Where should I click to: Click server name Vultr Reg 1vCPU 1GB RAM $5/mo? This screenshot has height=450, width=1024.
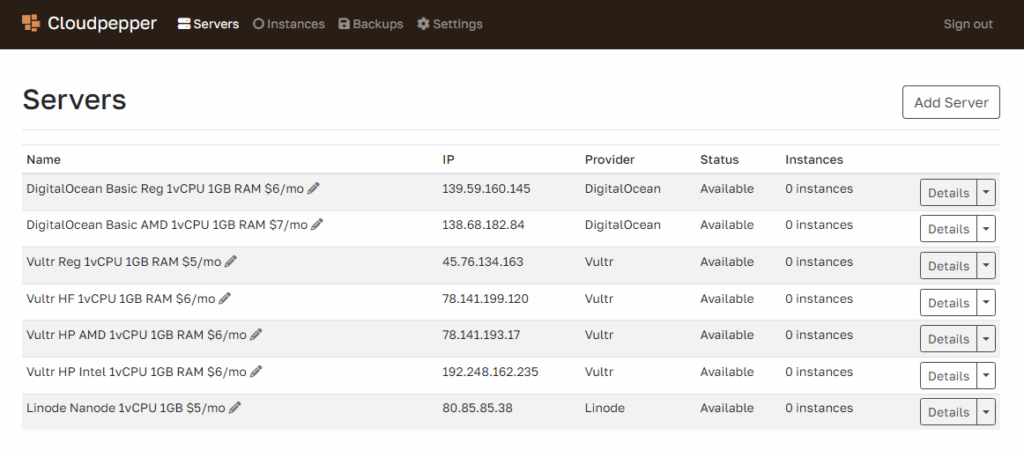[x=124, y=262]
